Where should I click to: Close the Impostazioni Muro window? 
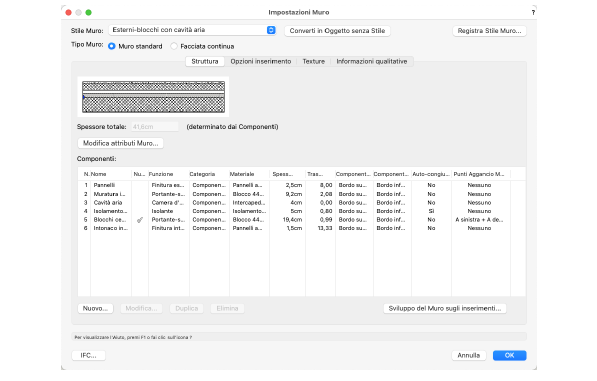point(69,13)
